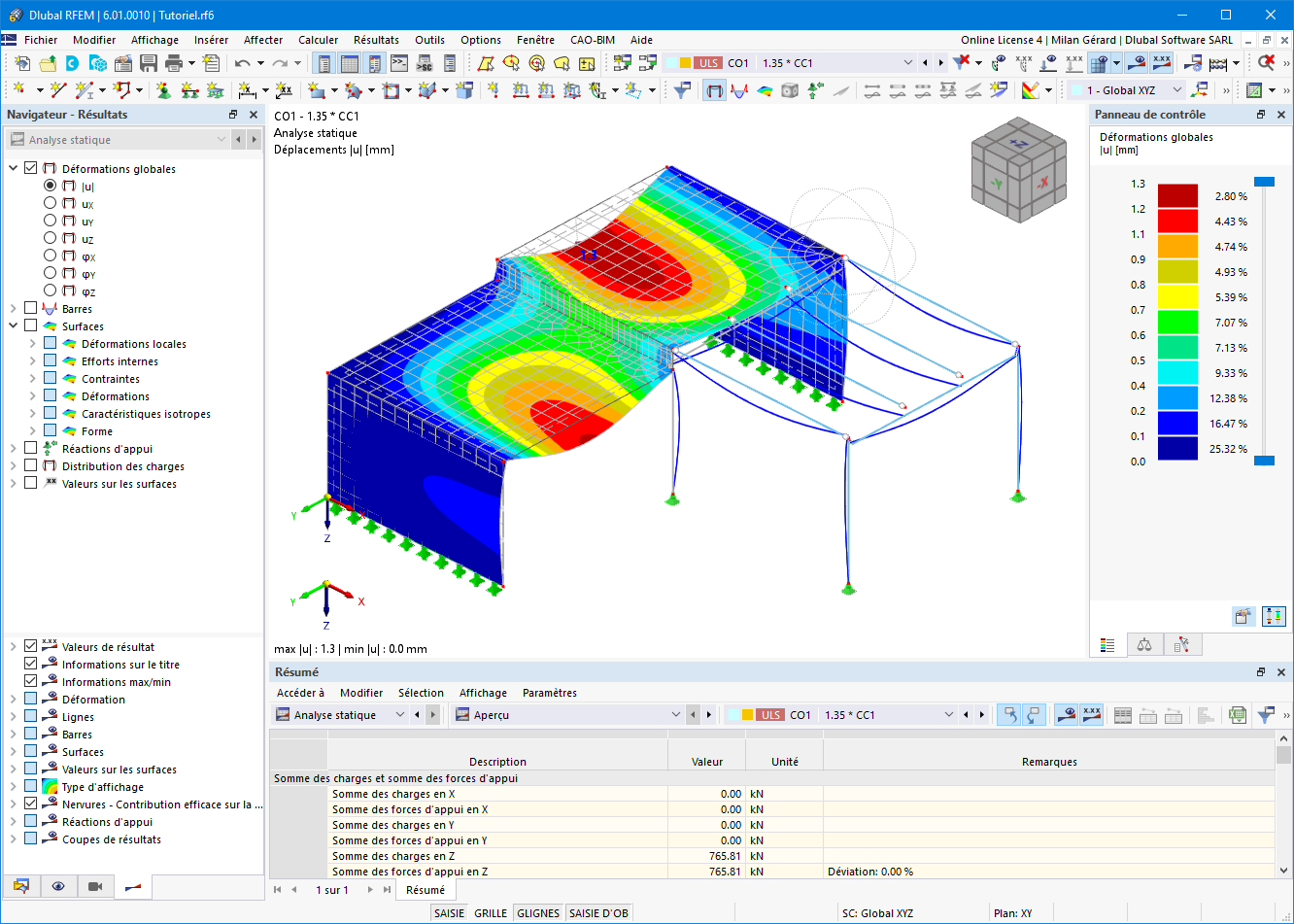
Task: Click the SAISIE status bar button
Action: 449,913
